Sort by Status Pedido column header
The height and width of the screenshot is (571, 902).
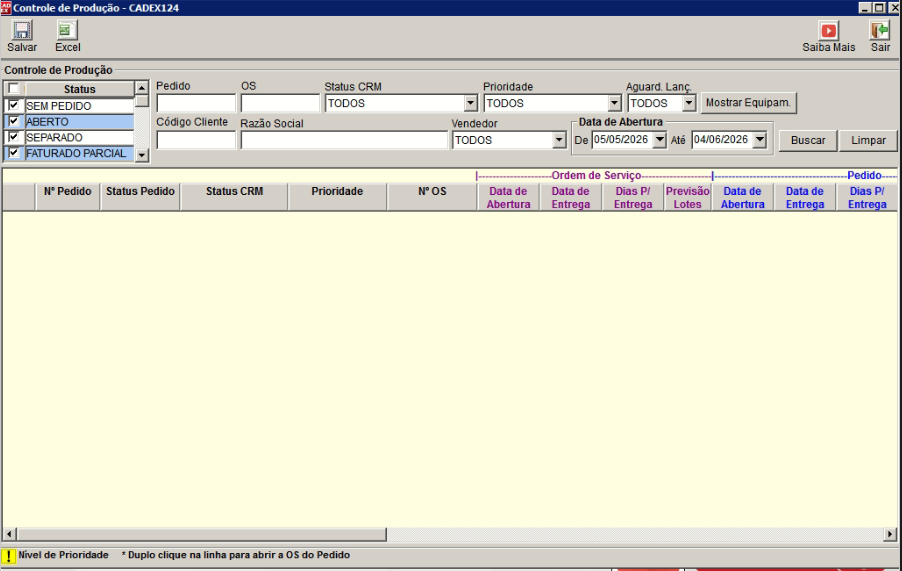(140, 197)
